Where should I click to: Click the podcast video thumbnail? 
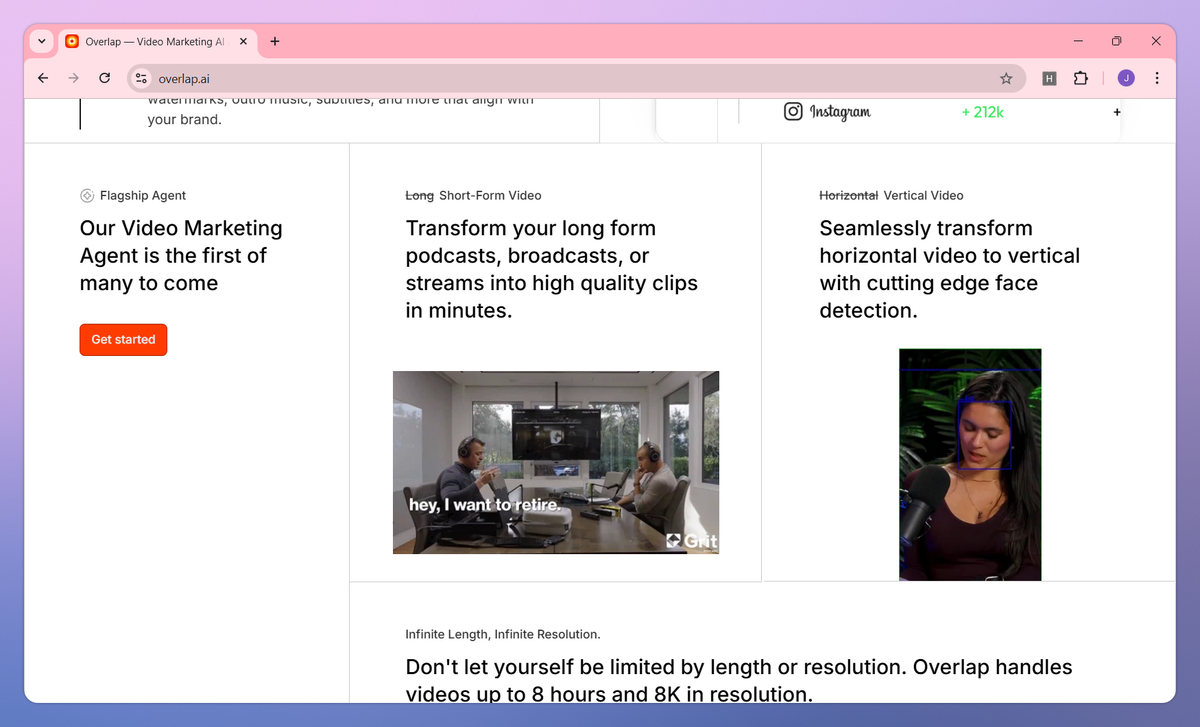point(556,462)
